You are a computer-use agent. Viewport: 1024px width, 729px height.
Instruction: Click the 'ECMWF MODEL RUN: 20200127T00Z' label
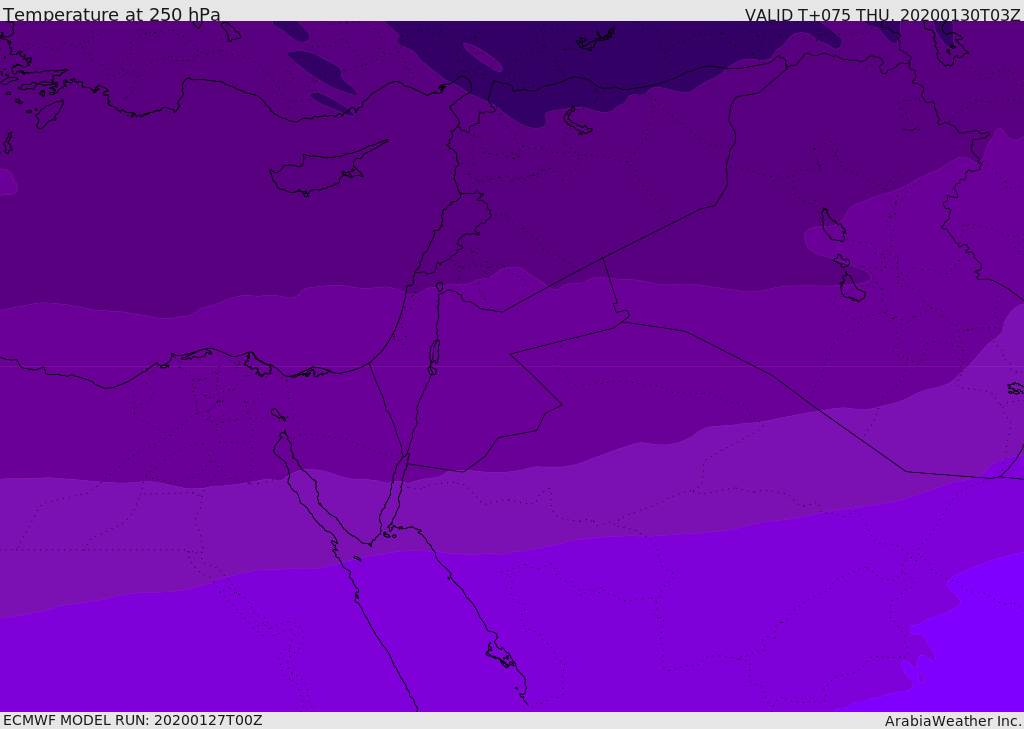(x=133, y=720)
